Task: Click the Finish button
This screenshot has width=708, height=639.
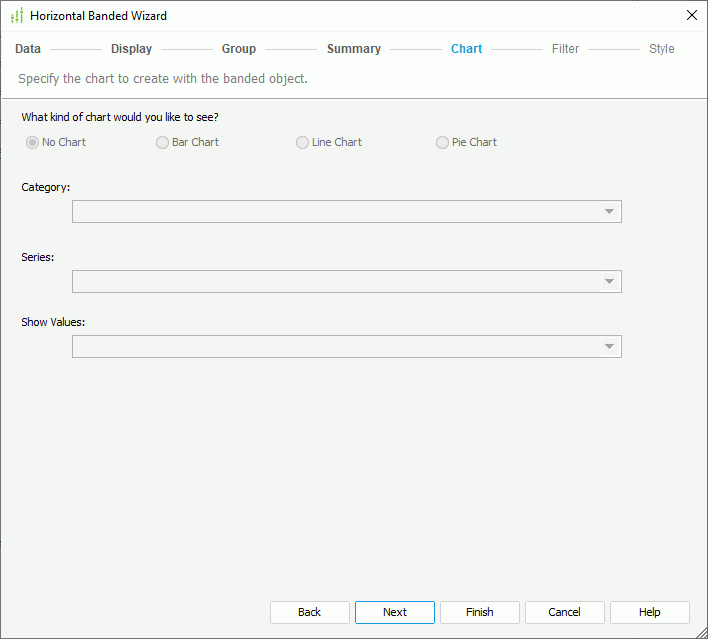Action: (x=480, y=612)
